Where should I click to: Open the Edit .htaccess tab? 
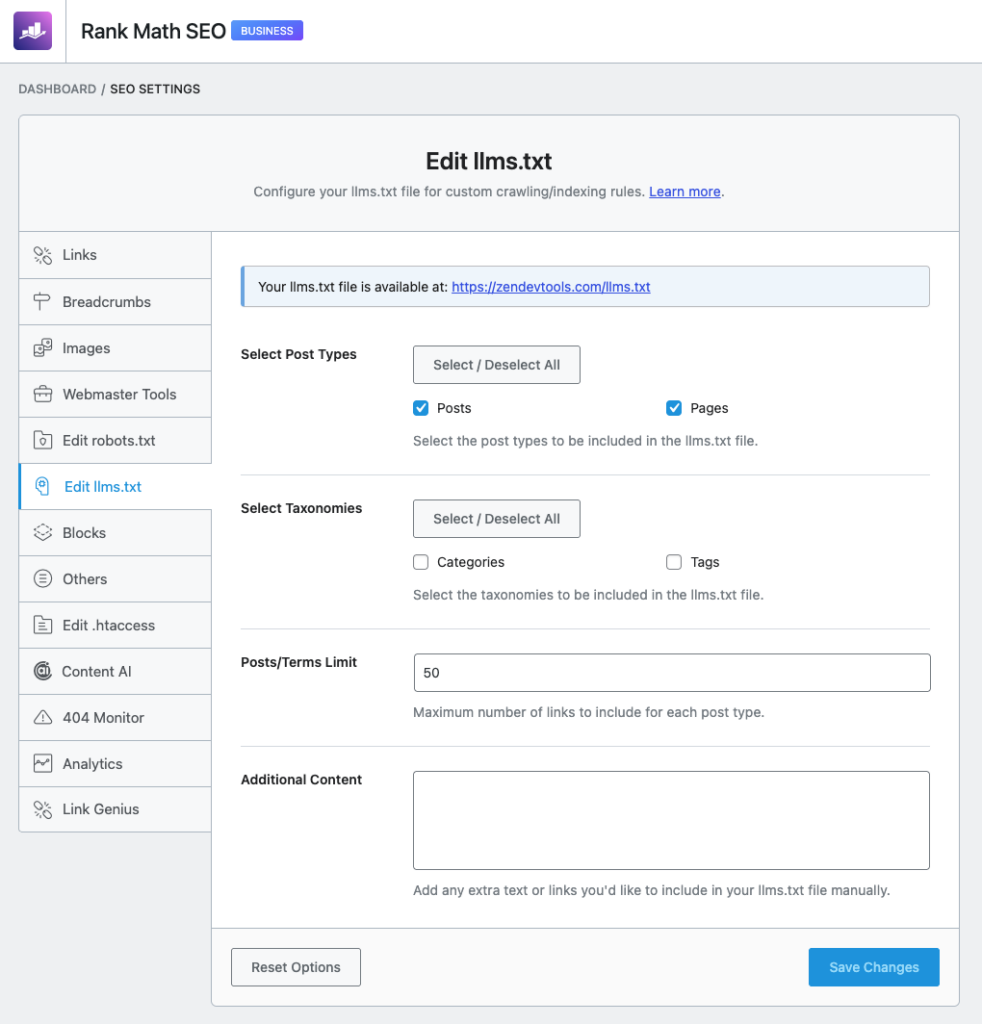tap(115, 626)
